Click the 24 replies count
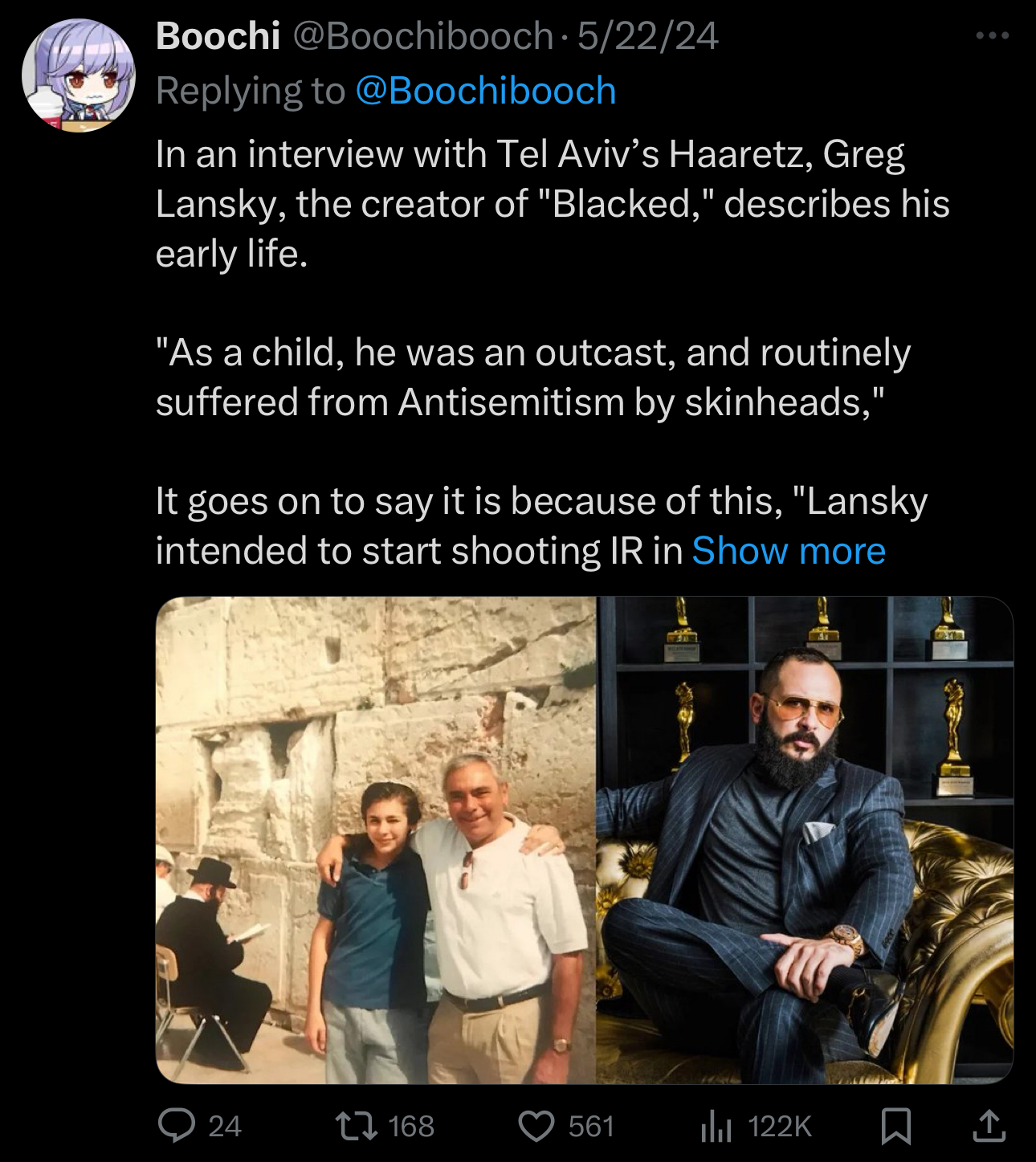This screenshot has width=1036, height=1162. 225,1126
